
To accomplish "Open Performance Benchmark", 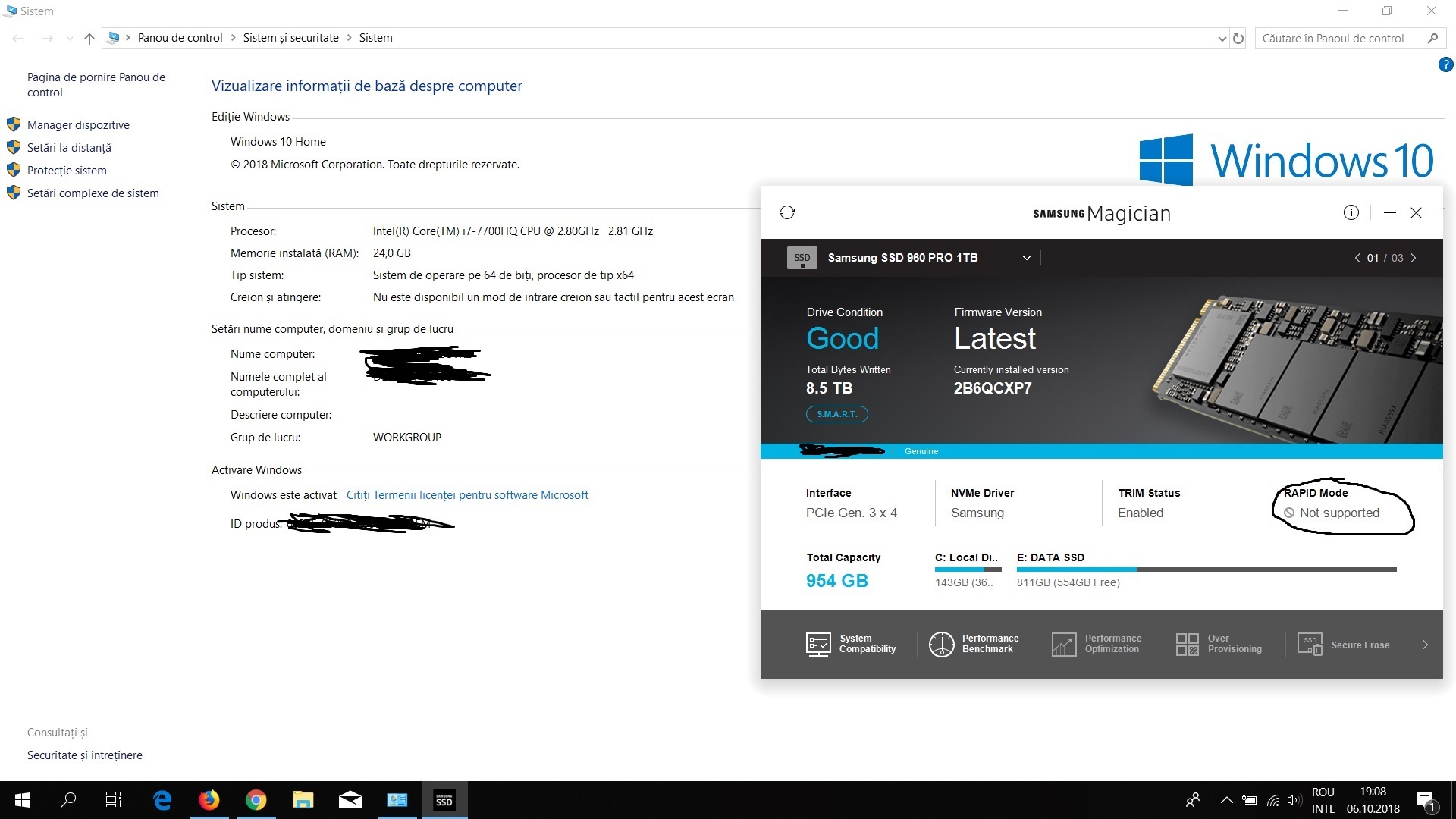I will 974,644.
